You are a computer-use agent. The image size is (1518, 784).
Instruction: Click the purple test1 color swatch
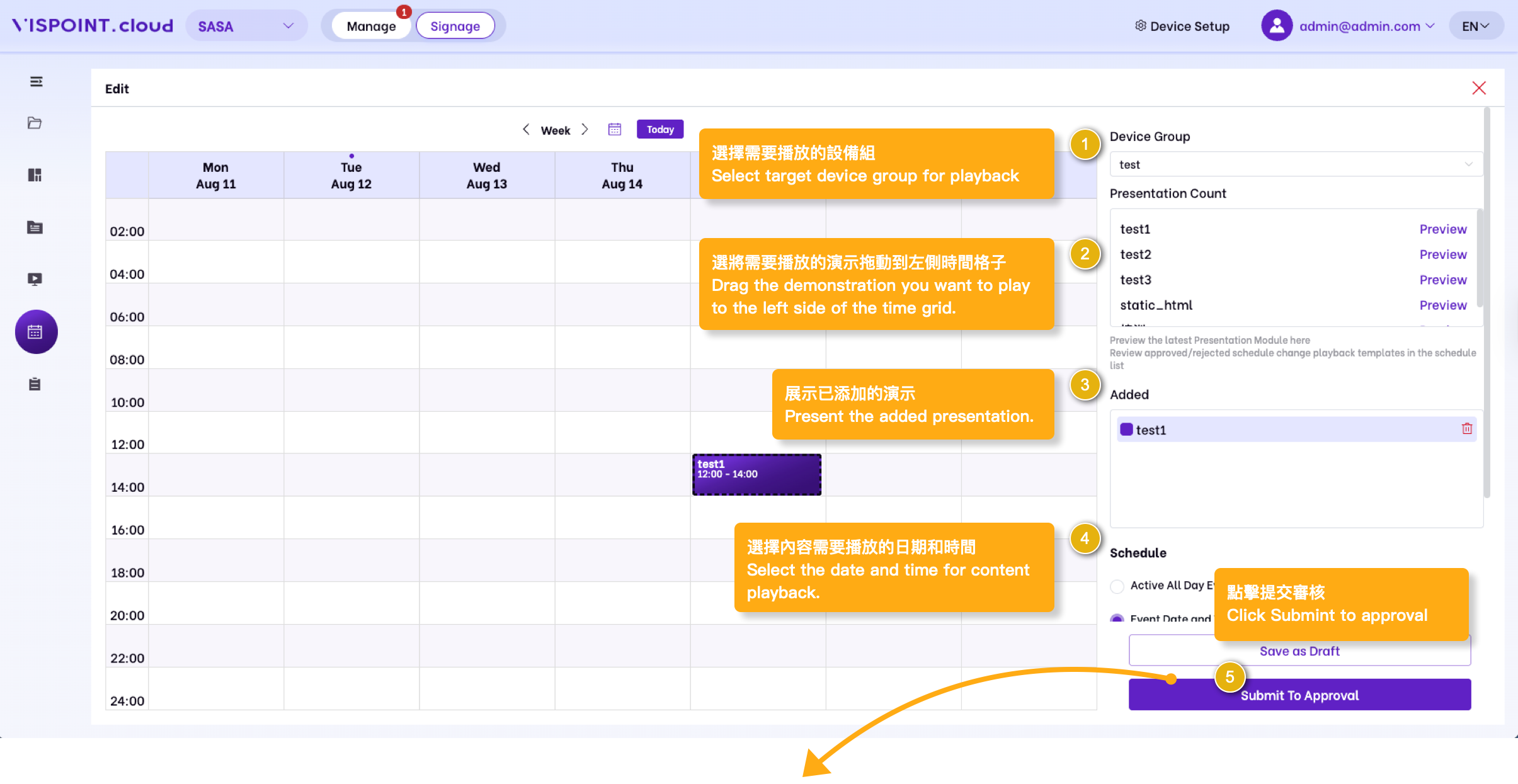[x=1126, y=429]
